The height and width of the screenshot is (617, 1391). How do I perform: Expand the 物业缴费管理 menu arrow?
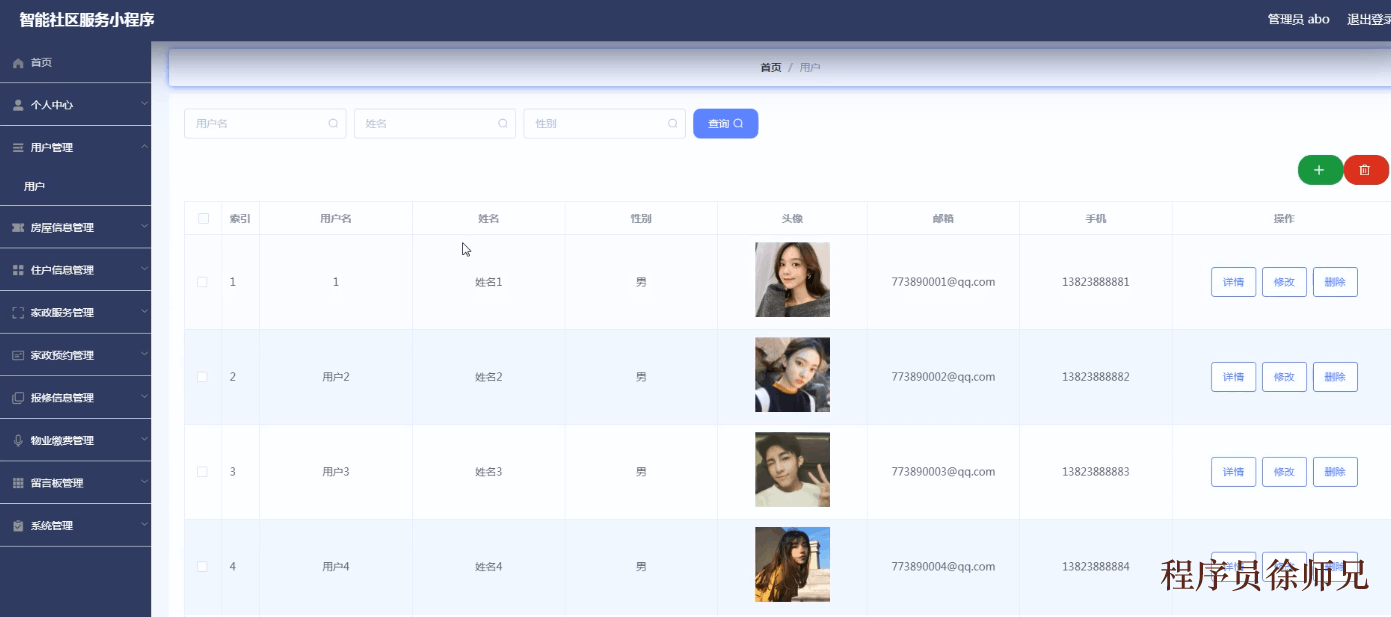[x=144, y=439]
